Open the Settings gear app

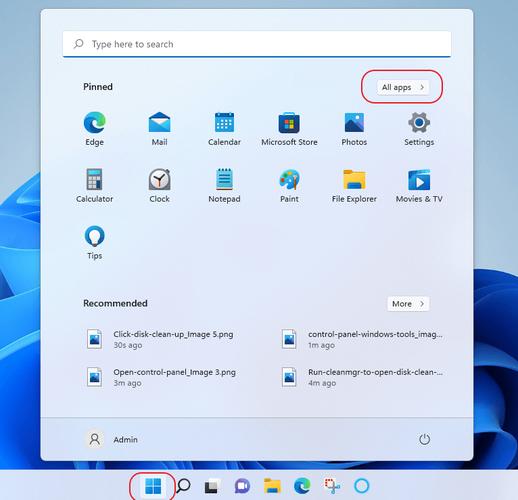[x=419, y=129]
